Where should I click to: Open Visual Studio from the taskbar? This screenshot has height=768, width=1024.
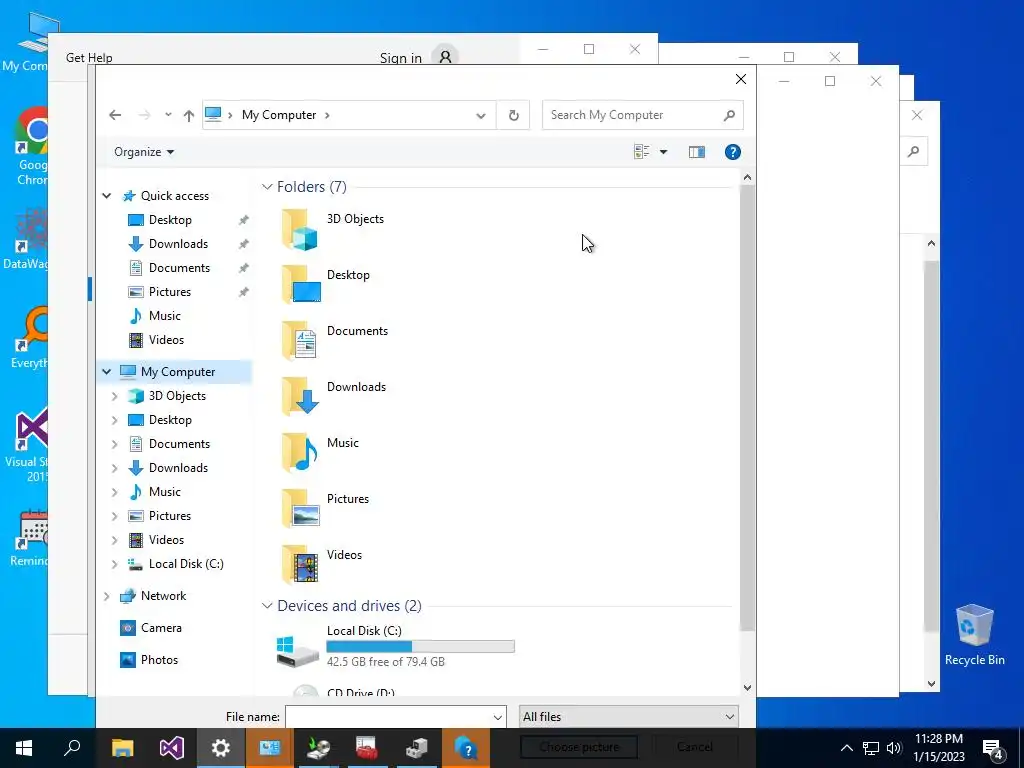tap(172, 748)
